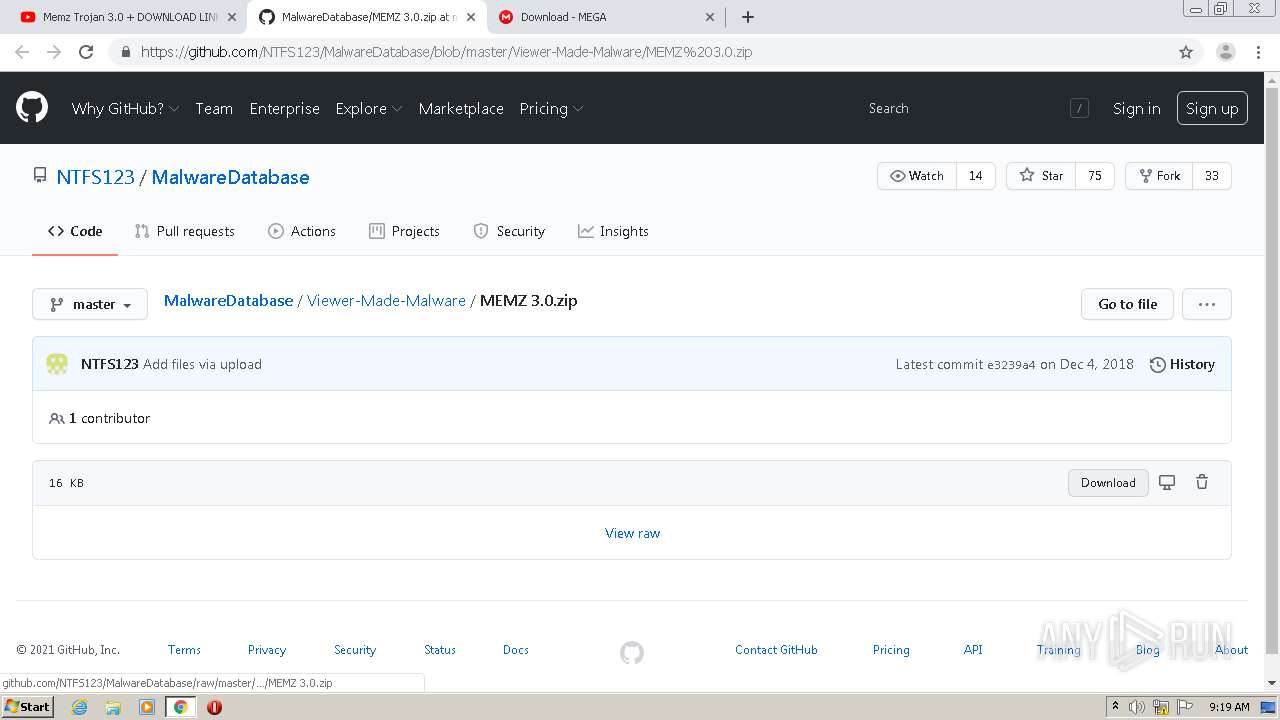This screenshot has height=720, width=1280.
Task: Click Chrome icon in taskbar
Action: pos(180,707)
